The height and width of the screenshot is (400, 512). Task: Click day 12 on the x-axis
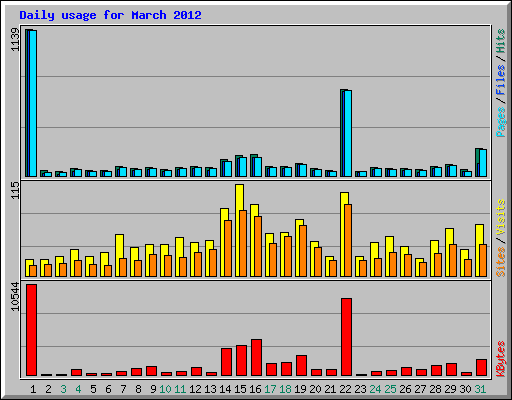(195, 389)
